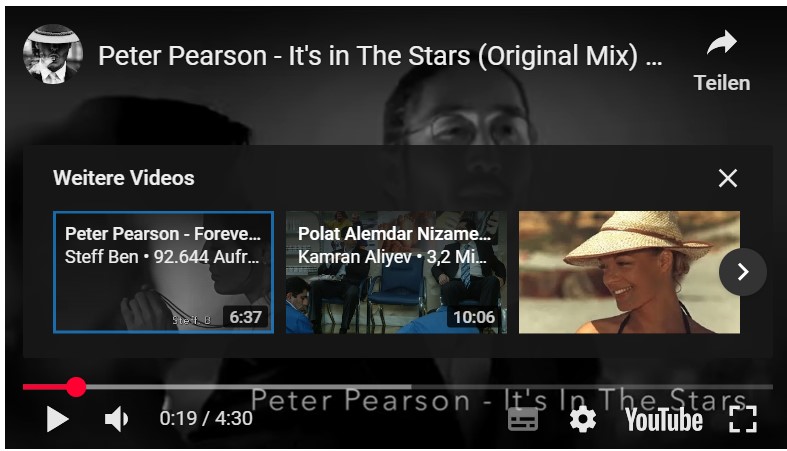Open the Polat Alemdar Nizame video thumbnail
Viewport: 787px width, 451px height.
[x=397, y=272]
